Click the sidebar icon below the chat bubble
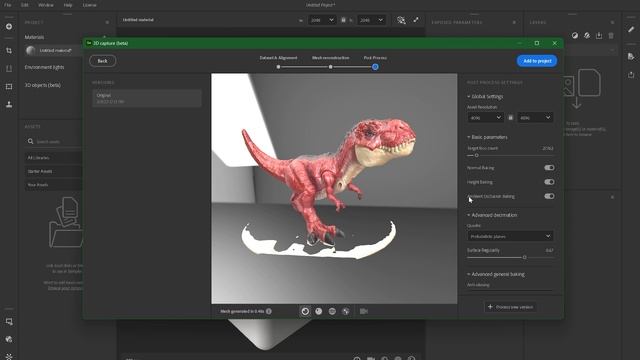This screenshot has height=360, width=640. point(9,339)
